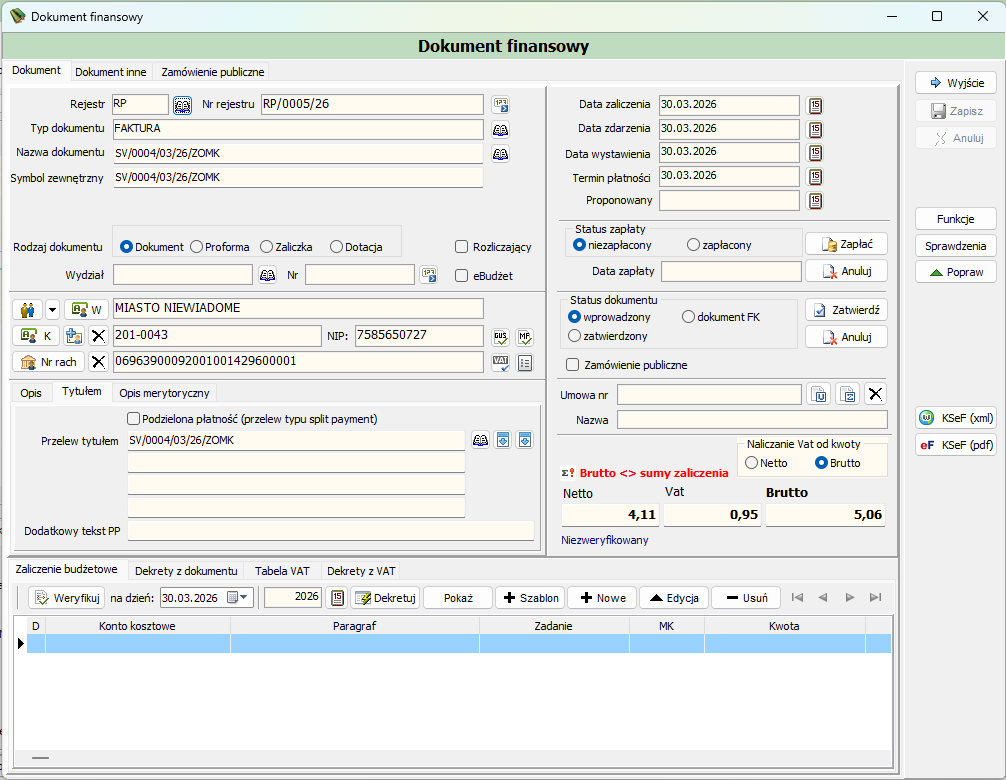Select the Proforma radio button
This screenshot has height=780, width=1006.
pos(196,247)
